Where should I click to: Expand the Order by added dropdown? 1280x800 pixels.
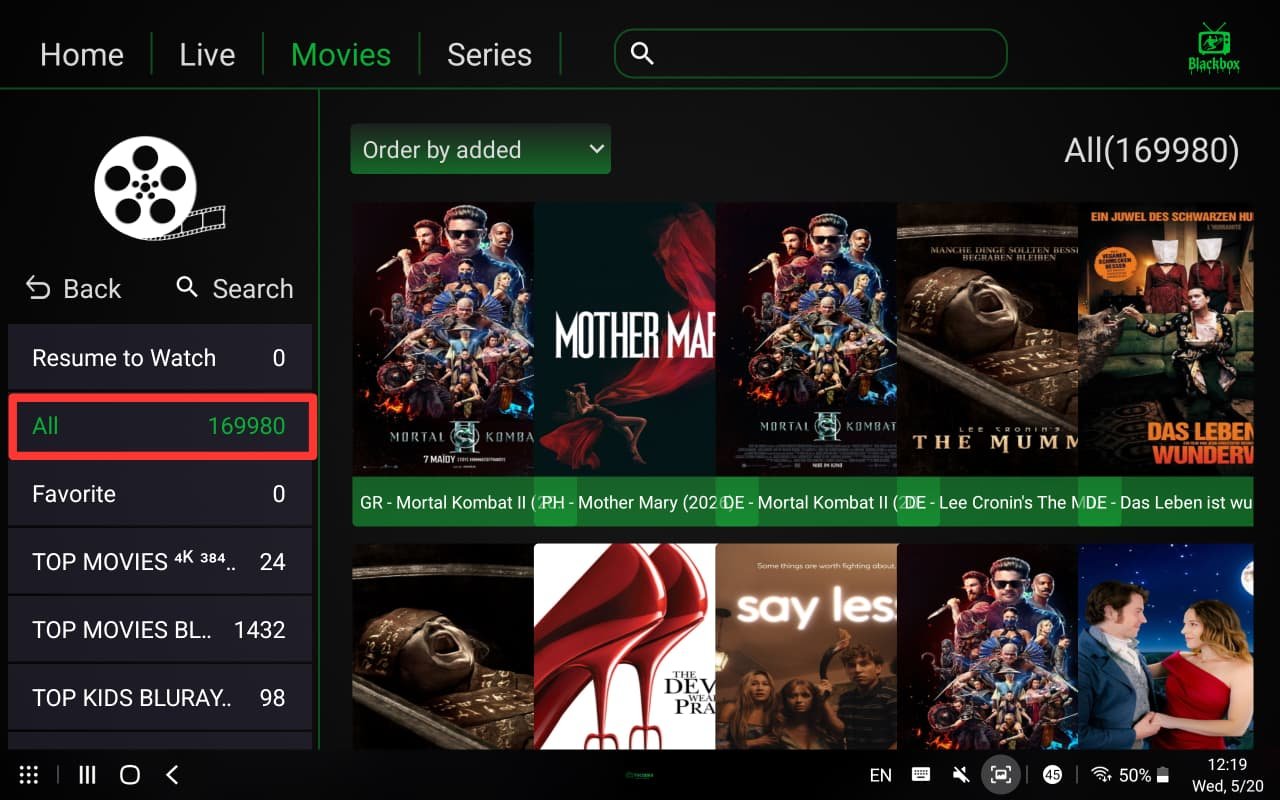[x=480, y=149]
